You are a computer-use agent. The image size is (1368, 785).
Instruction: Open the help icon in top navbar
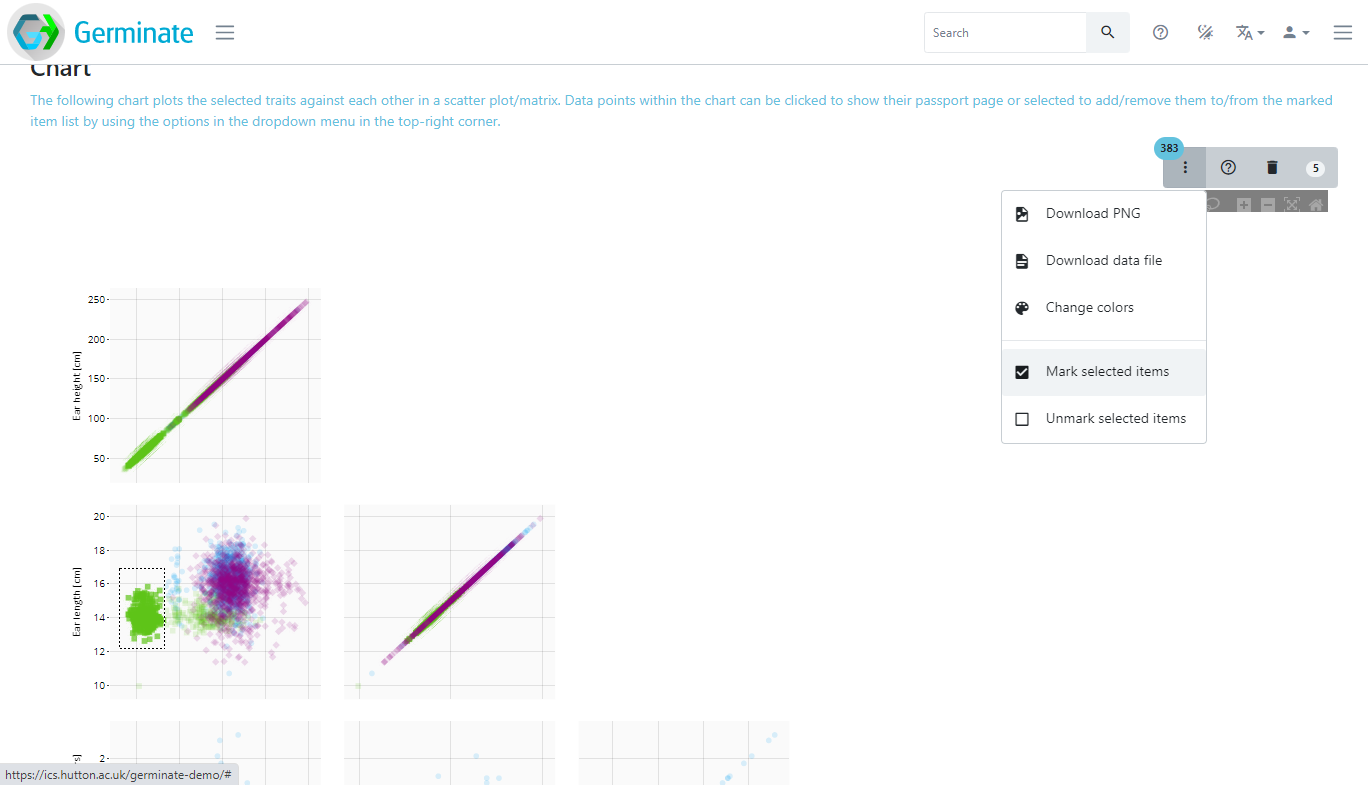[x=1160, y=33]
